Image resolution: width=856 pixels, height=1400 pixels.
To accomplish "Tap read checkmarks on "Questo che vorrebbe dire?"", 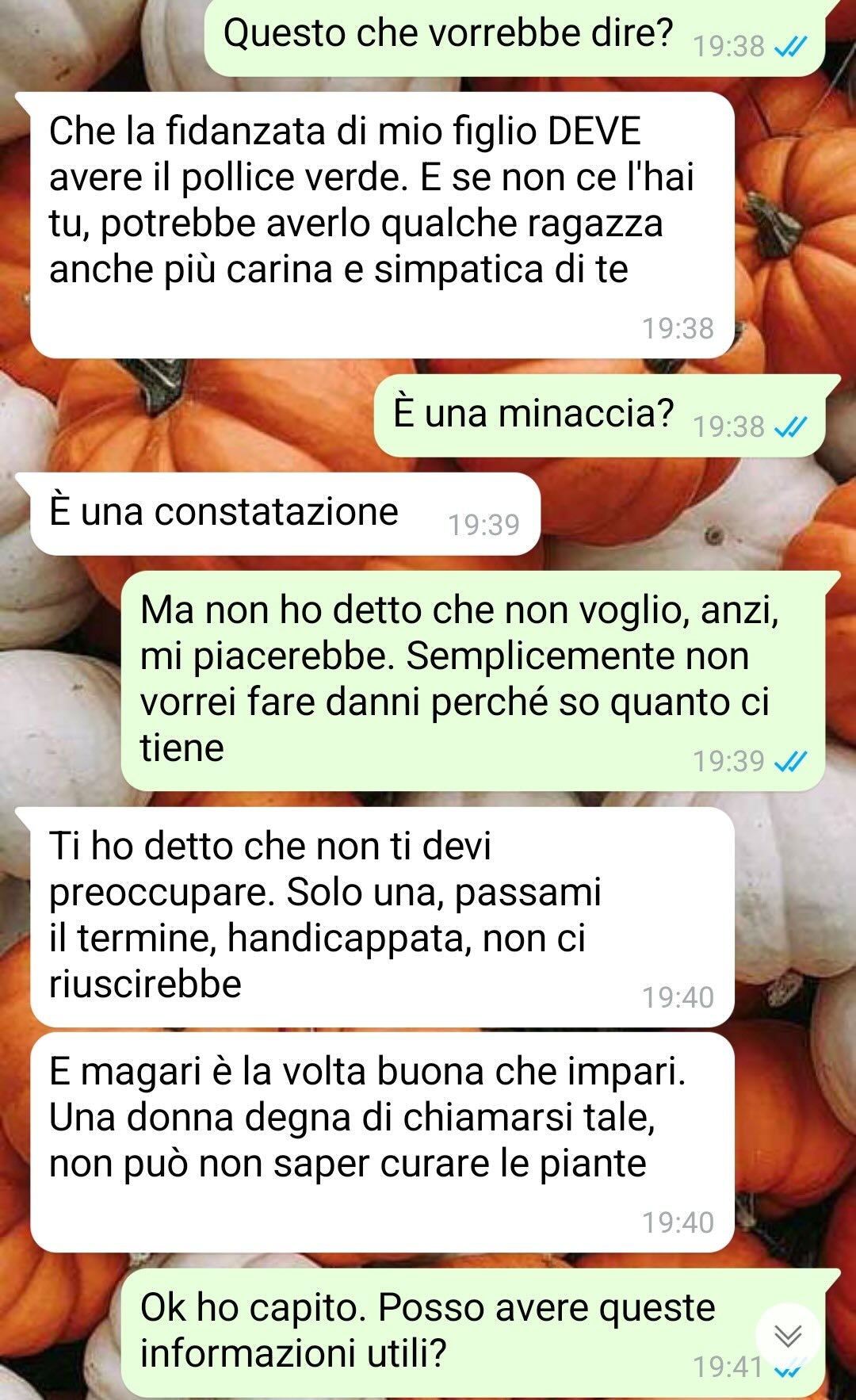I will point(790,48).
